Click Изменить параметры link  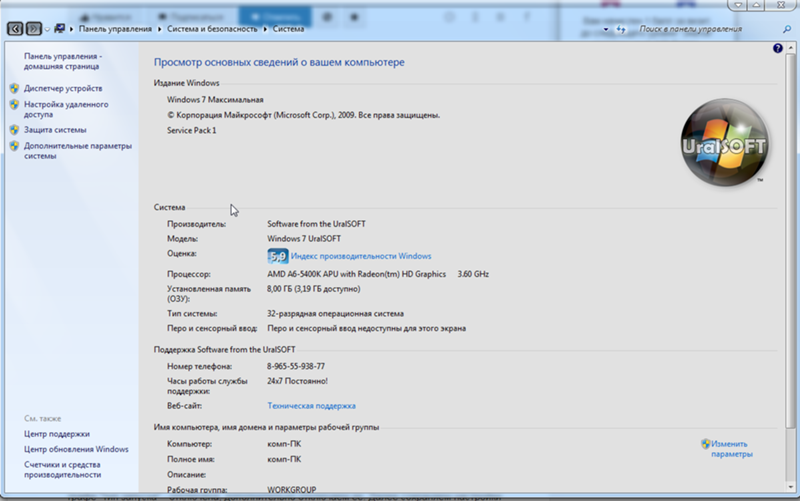(x=732, y=449)
